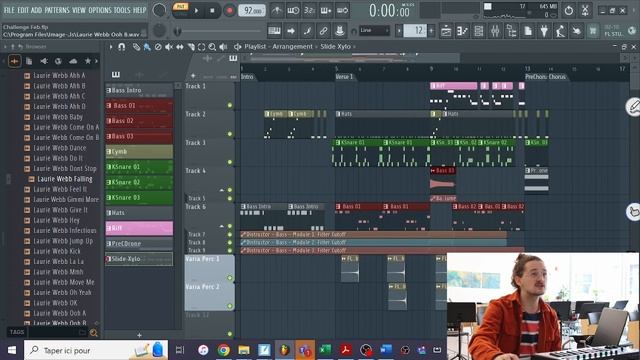The image size is (640, 360).
Task: Click the project files page icon
Action: coord(528,31)
